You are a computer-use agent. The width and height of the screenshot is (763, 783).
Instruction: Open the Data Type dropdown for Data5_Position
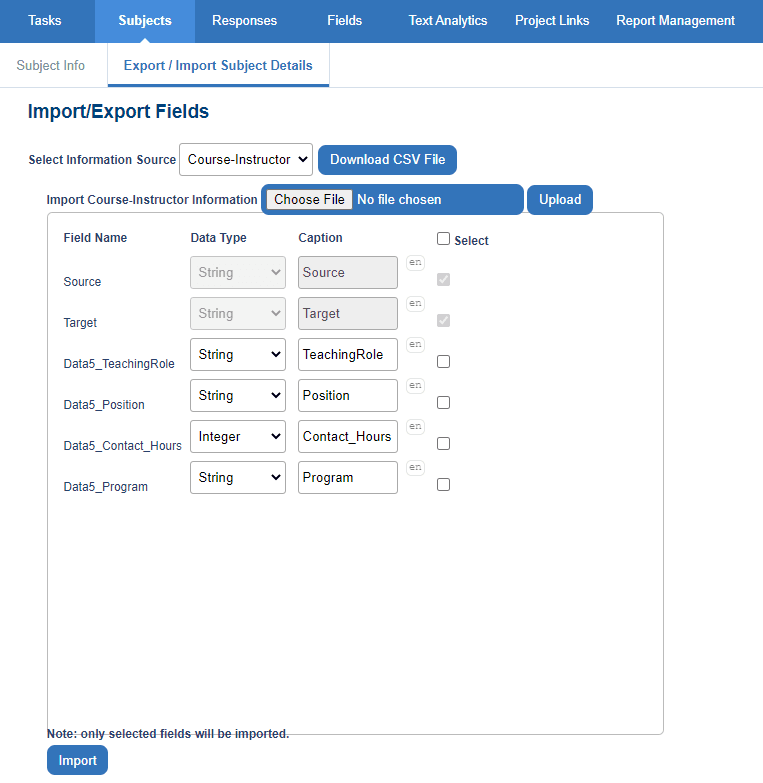[x=238, y=395]
